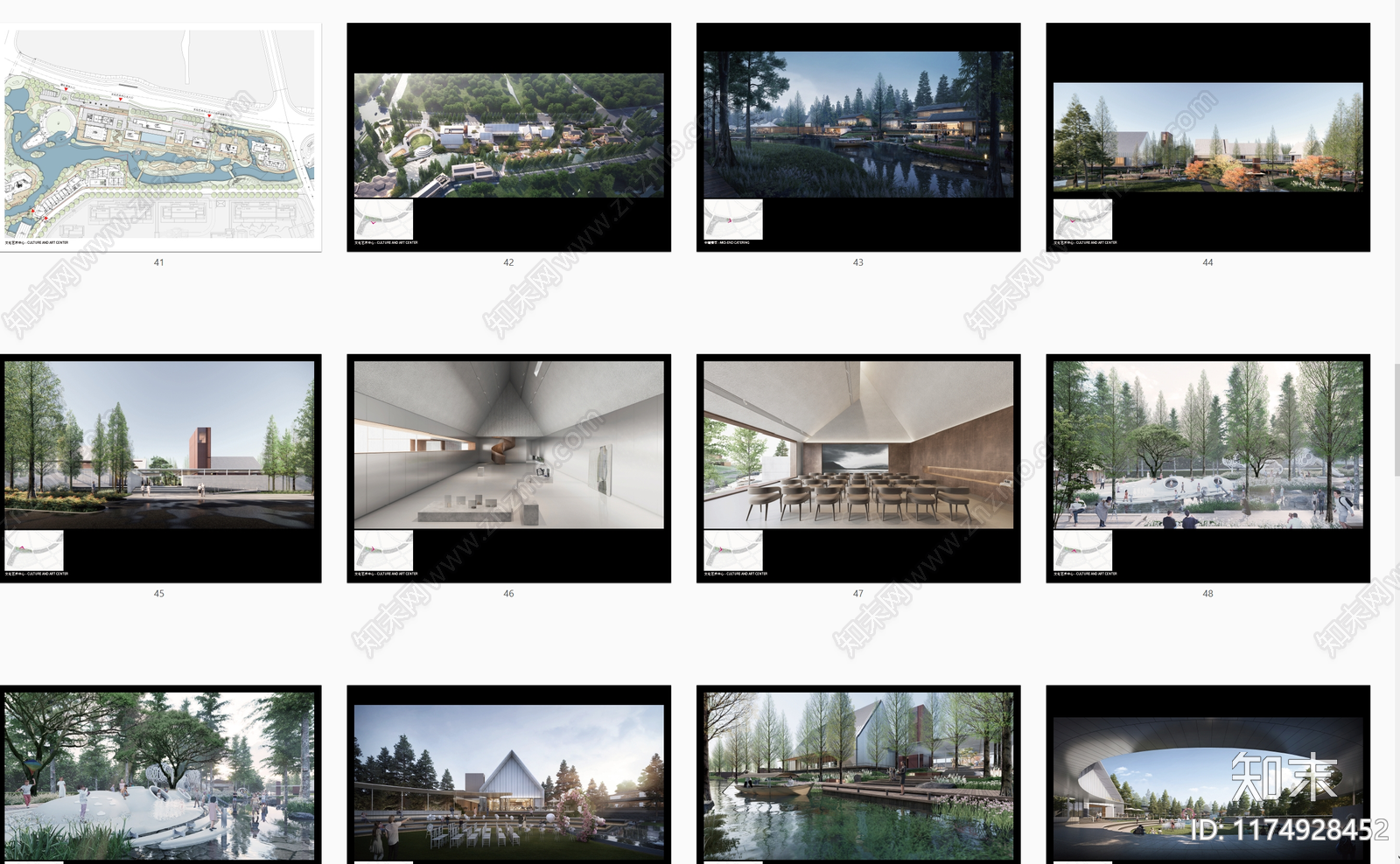This screenshot has height=864, width=1400.
Task: Click page number label 48
Action: [1207, 594]
